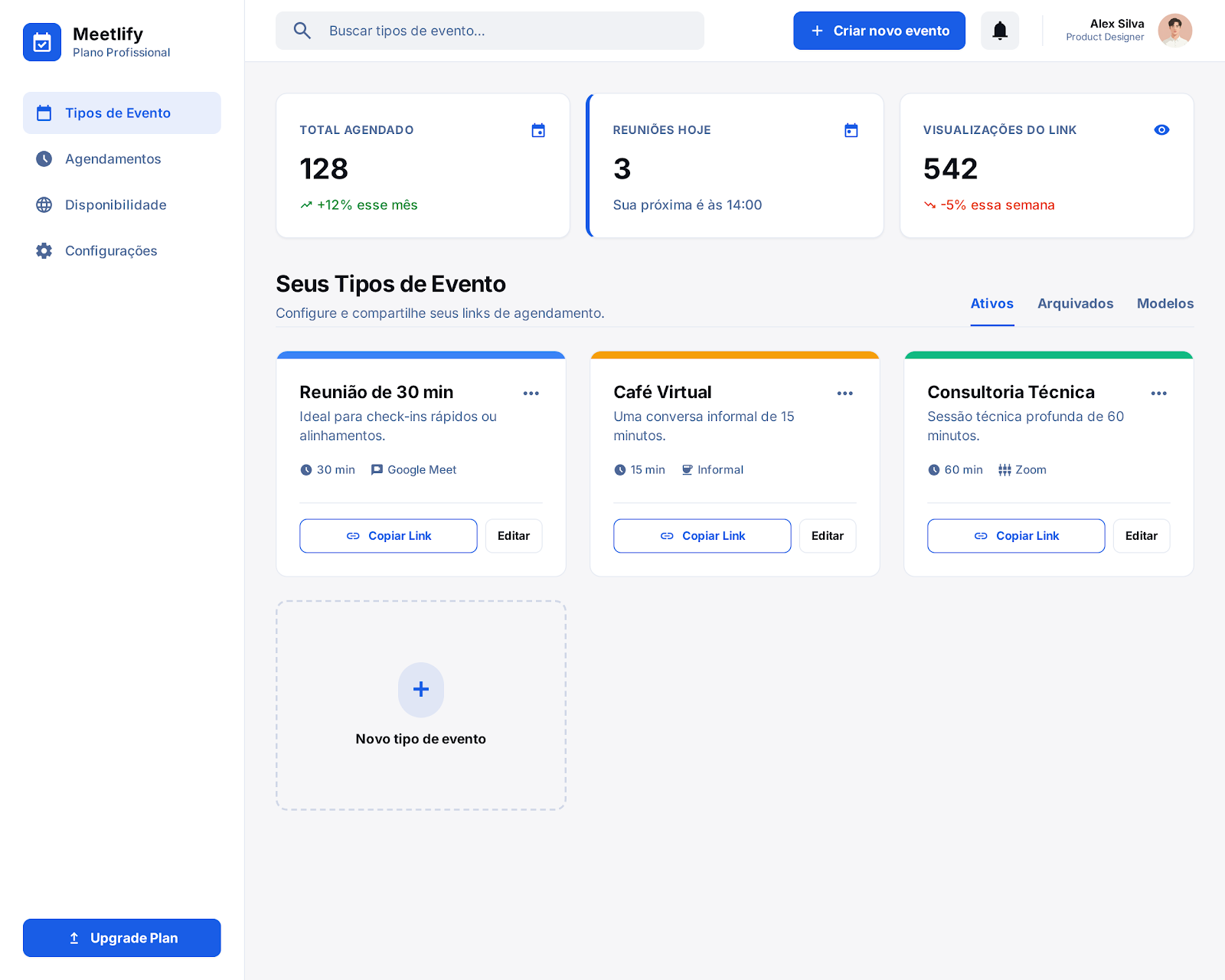Open Configurações in the sidebar
The width and height of the screenshot is (1225, 980).
pyautogui.click(x=111, y=251)
